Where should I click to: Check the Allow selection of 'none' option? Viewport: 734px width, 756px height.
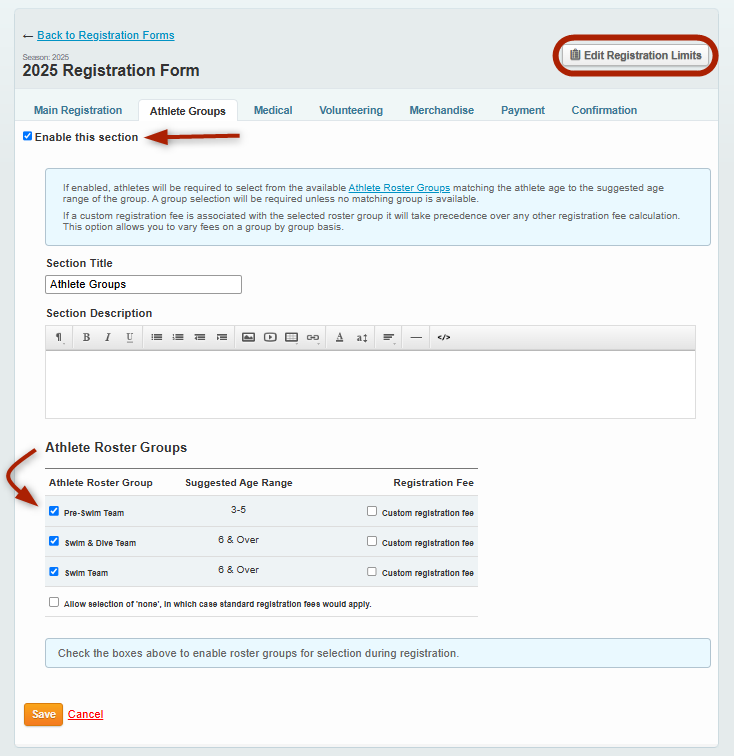54,602
